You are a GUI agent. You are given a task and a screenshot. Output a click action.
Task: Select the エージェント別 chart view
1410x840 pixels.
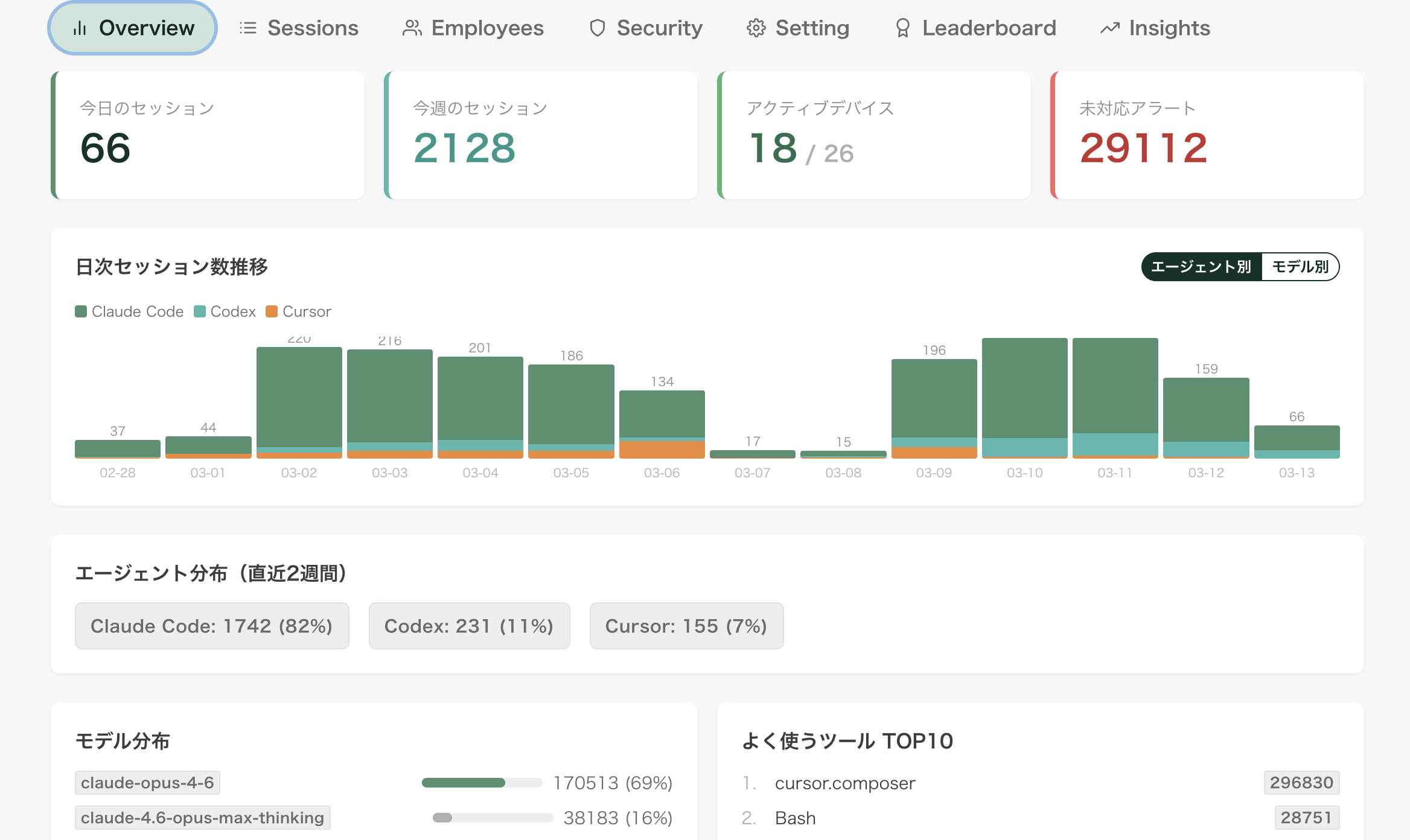pos(1201,266)
